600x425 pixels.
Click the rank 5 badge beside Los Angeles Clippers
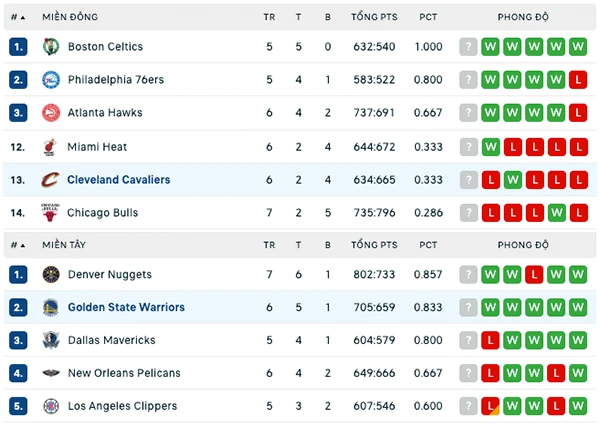coord(18,406)
